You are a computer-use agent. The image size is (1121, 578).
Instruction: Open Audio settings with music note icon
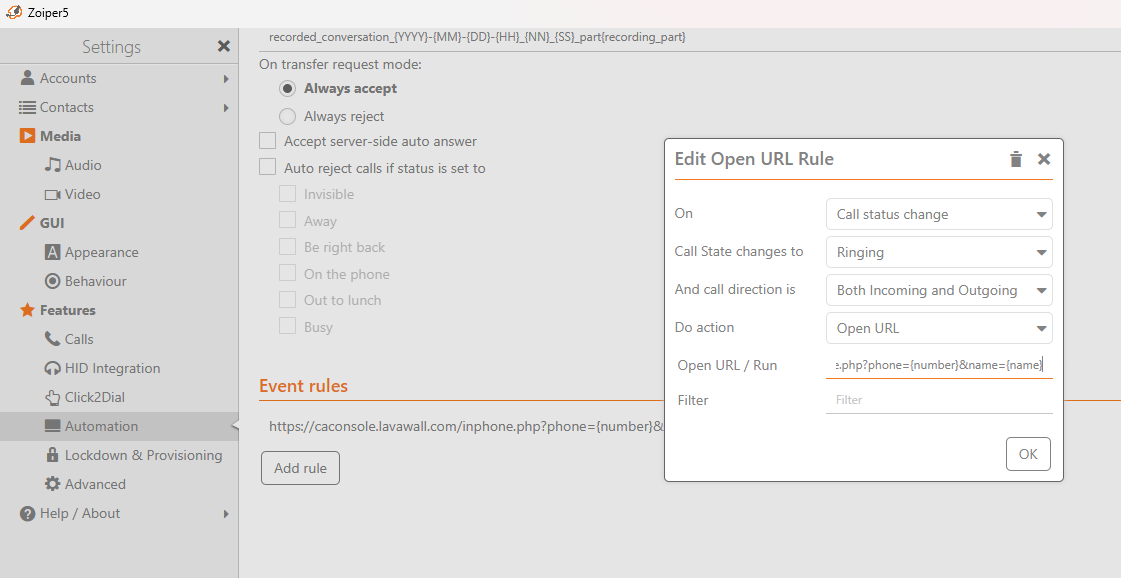[x=53, y=165]
